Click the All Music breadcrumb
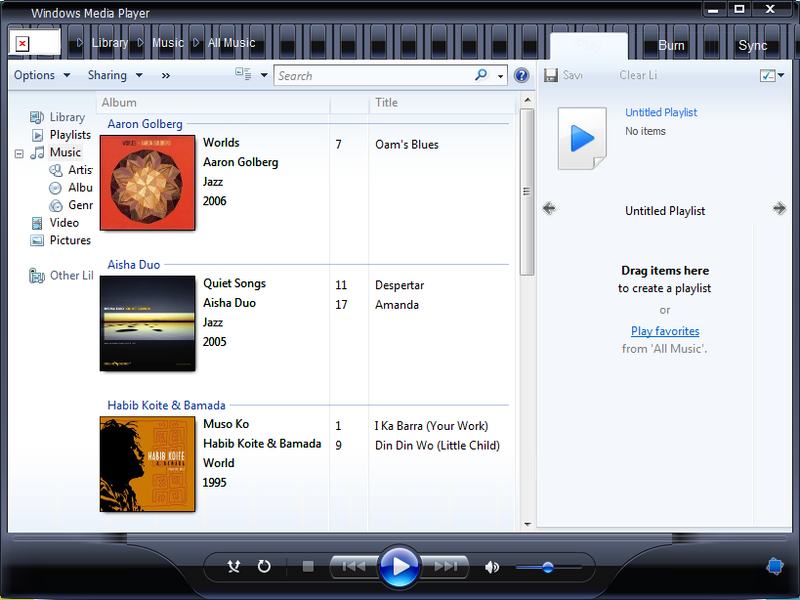800x600 pixels. pos(231,43)
